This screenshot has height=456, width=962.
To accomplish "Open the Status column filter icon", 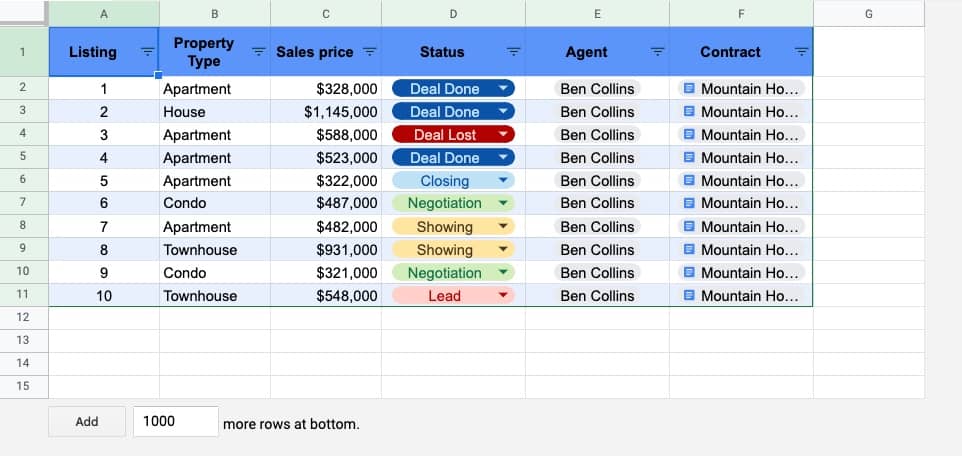I will point(514,52).
